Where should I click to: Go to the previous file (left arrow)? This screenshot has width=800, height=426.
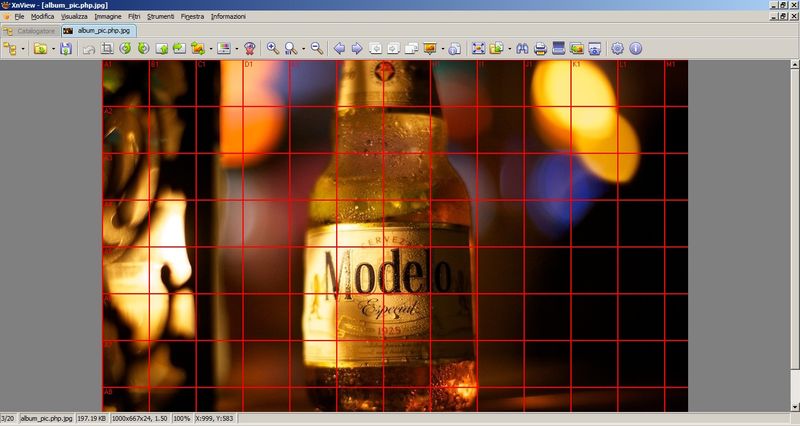tap(339, 48)
